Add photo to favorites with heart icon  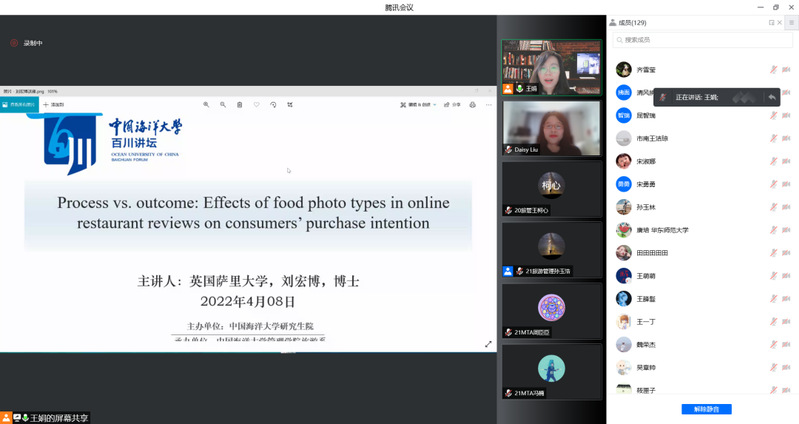(256, 104)
